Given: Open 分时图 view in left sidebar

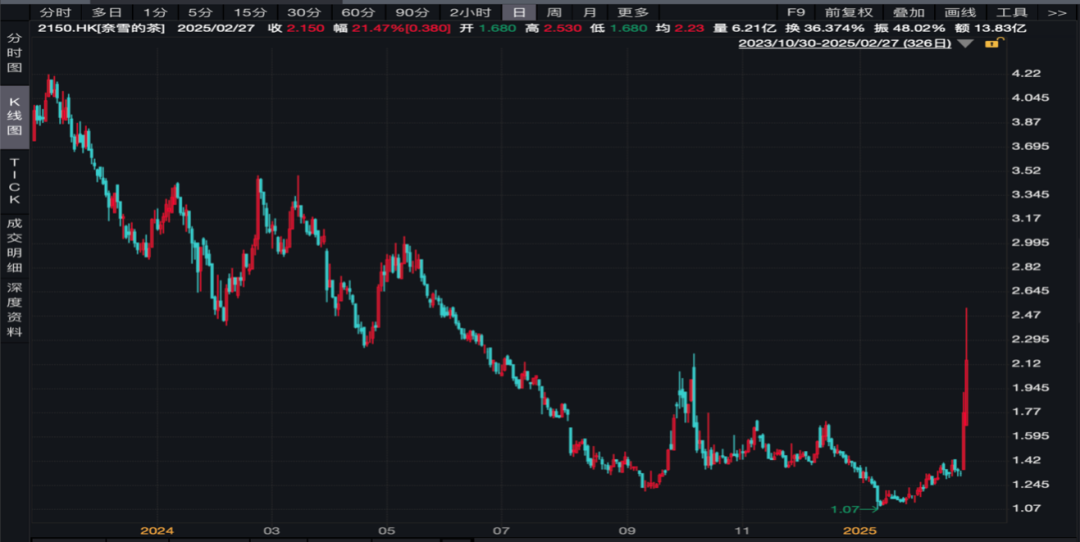Looking at the screenshot, I should (14, 53).
